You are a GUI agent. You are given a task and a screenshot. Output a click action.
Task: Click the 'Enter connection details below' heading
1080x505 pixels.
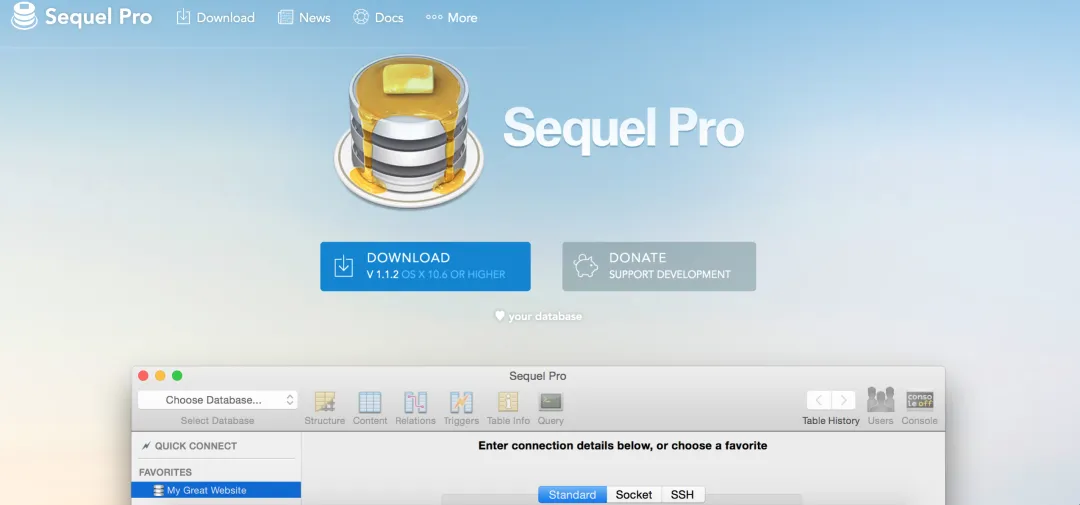point(623,446)
